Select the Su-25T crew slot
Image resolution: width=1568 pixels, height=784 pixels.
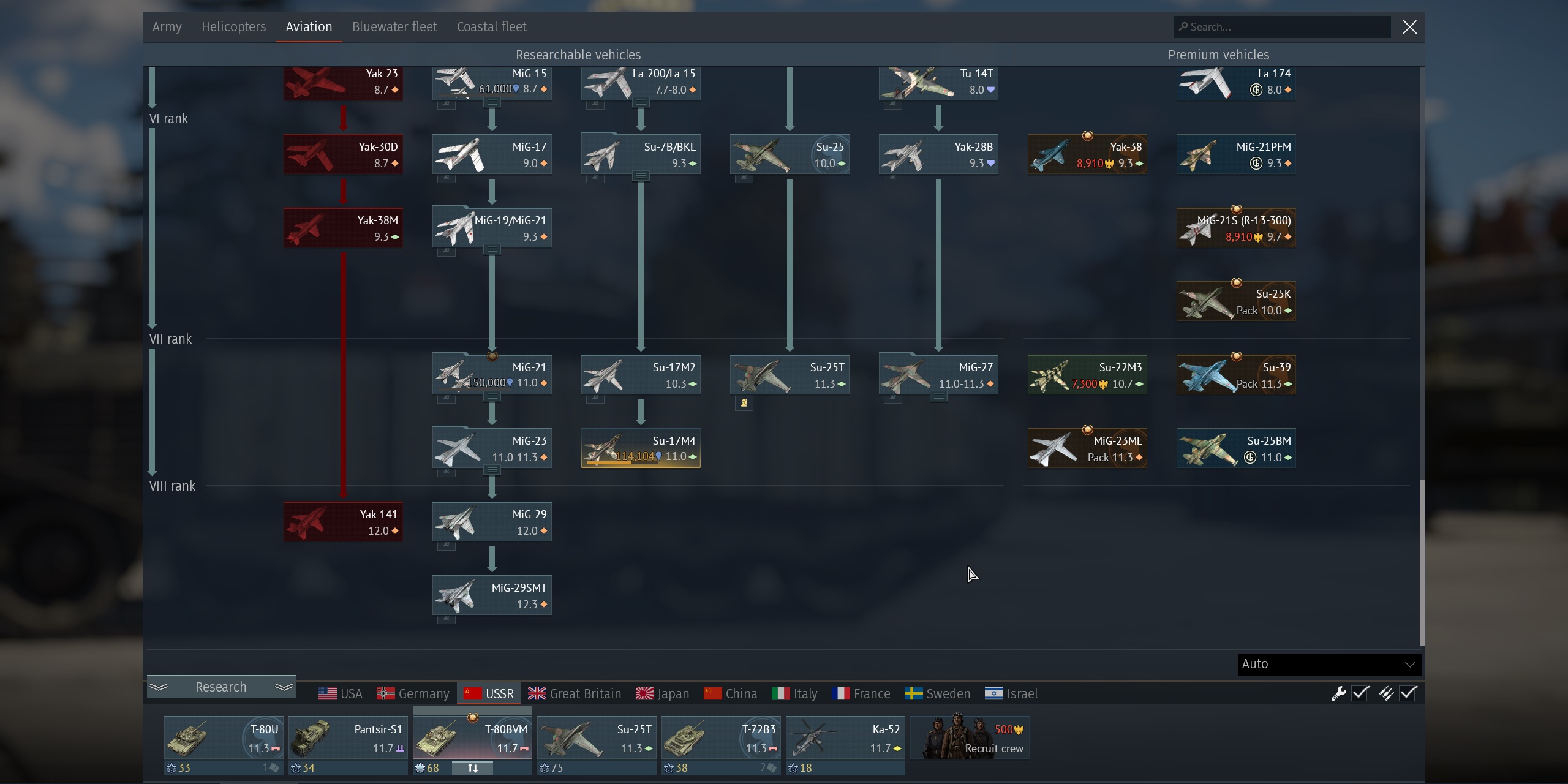[597, 737]
